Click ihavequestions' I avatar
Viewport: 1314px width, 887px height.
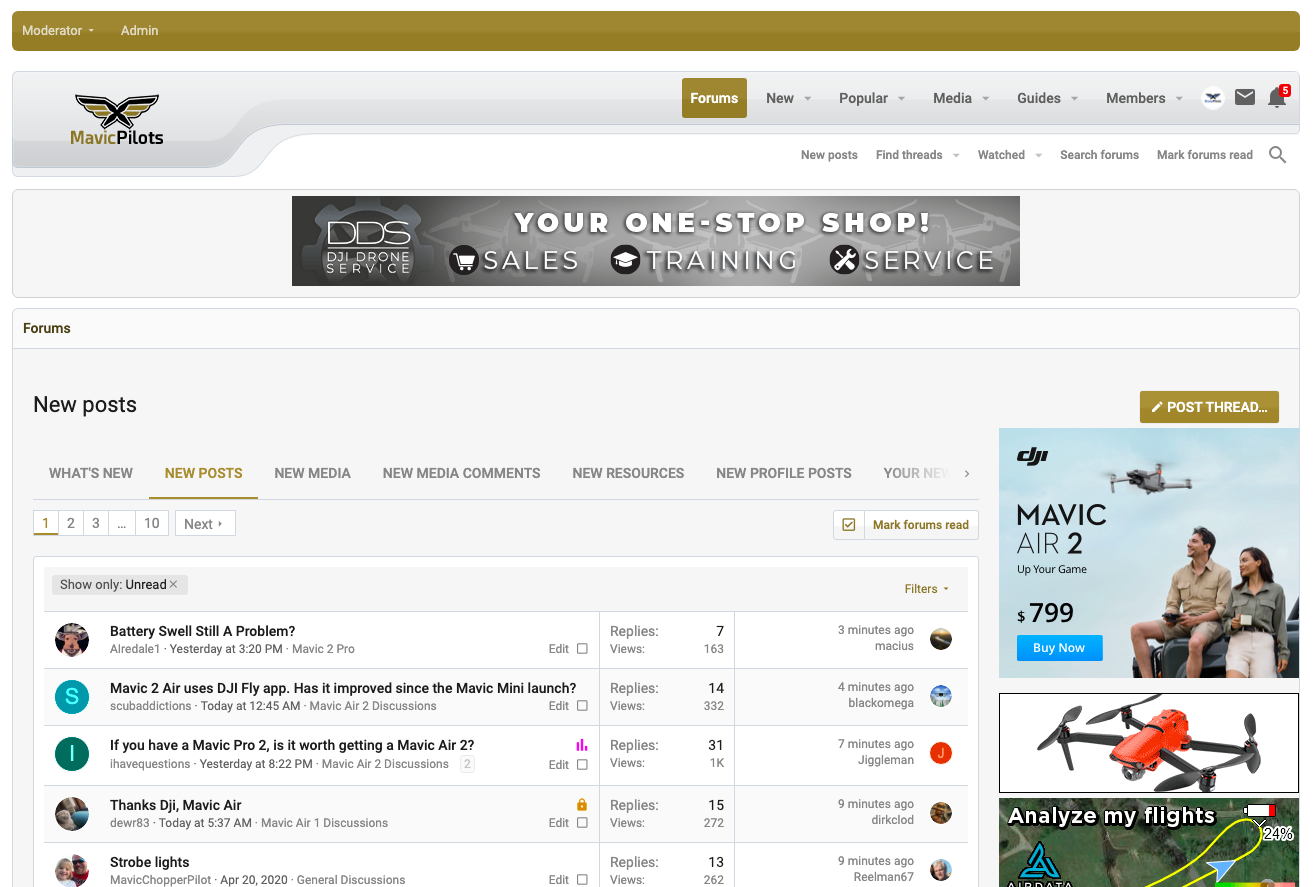[72, 754]
